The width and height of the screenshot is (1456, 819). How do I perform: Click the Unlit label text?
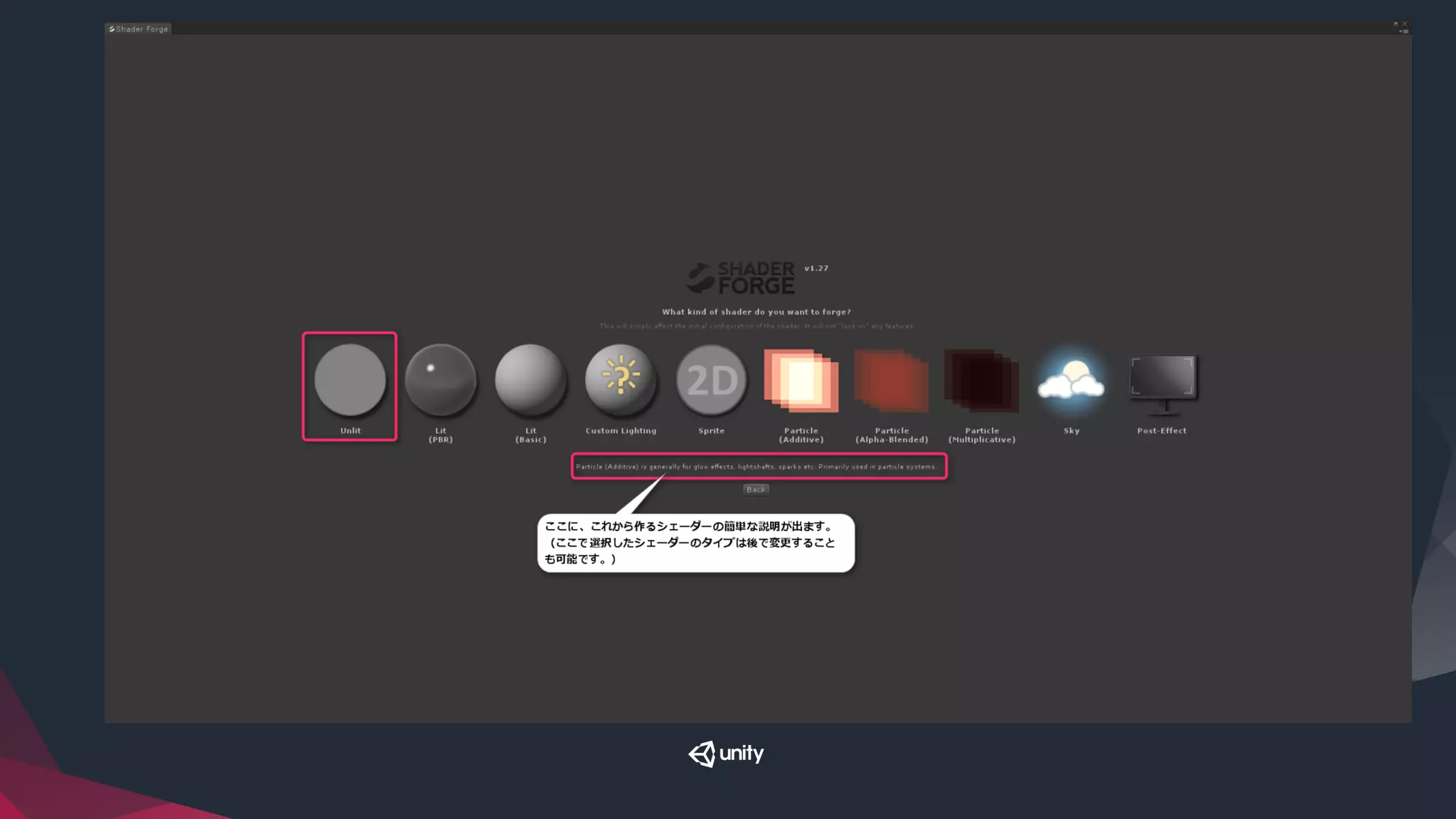(x=350, y=431)
